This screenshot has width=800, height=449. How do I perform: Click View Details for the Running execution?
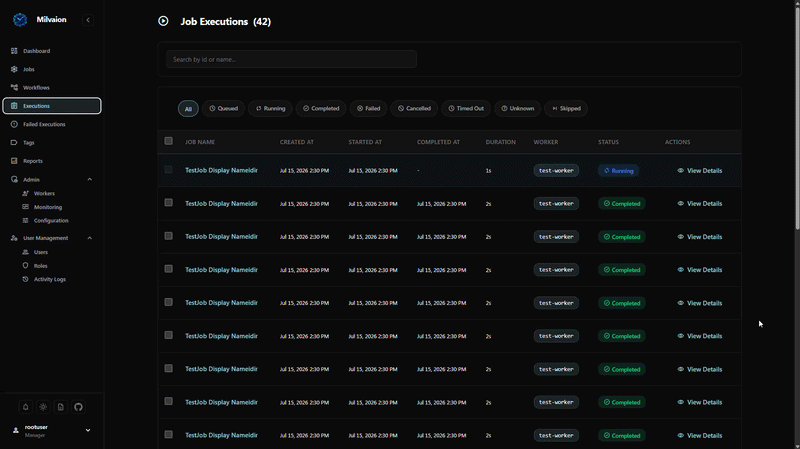(699, 171)
